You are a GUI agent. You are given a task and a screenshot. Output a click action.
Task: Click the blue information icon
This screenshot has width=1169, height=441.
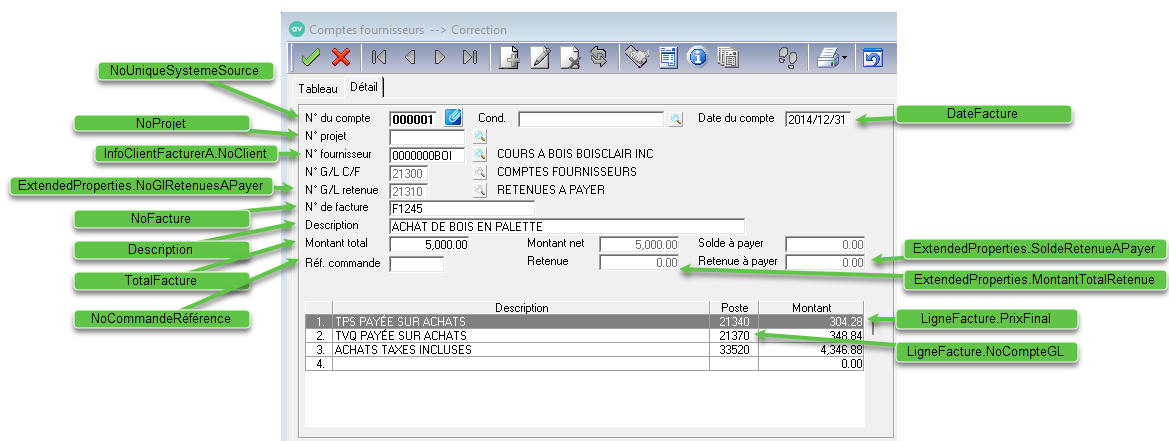click(x=699, y=58)
